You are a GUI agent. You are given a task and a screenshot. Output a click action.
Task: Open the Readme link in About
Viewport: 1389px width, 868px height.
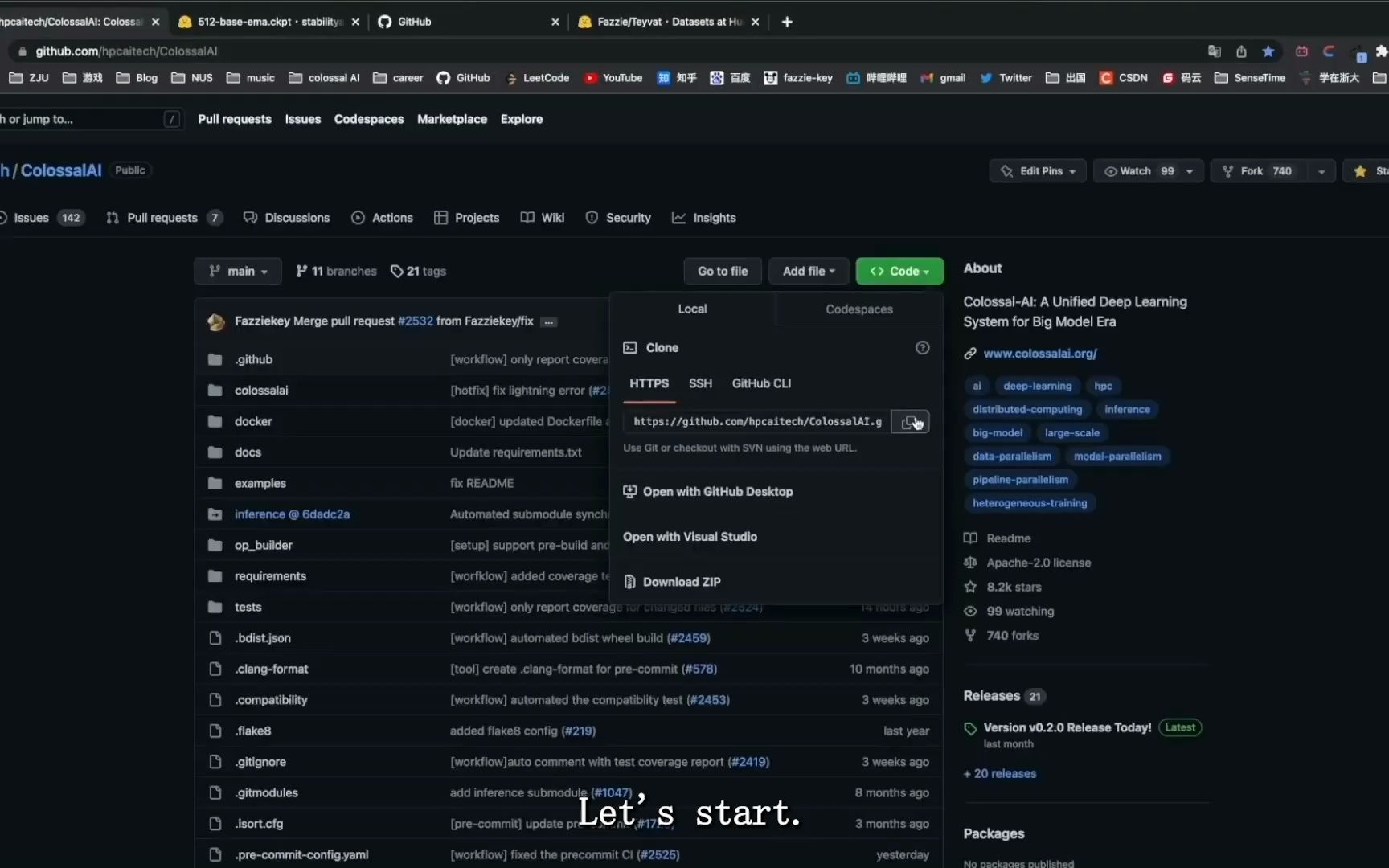coord(1008,538)
